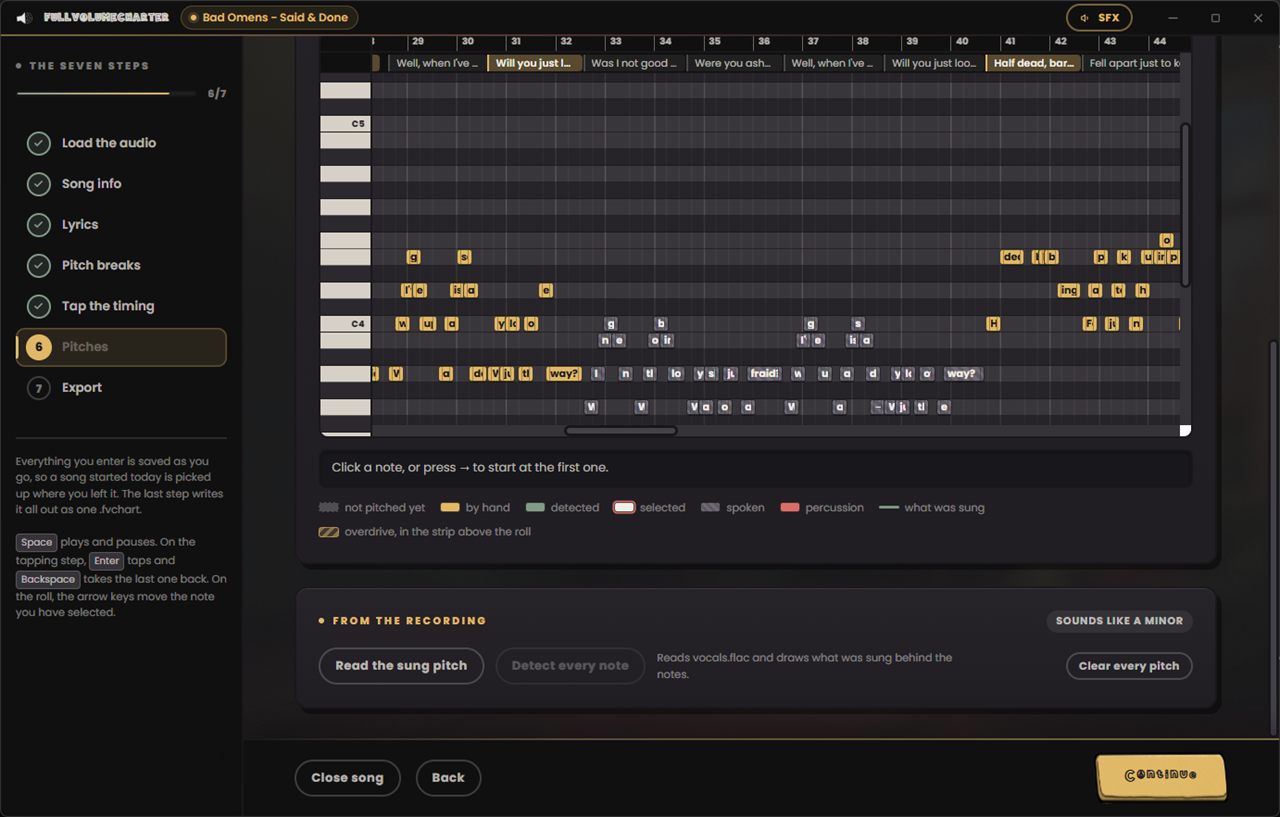Click the yellow 'ing' note
The image size is (1280, 817).
[1069, 291]
